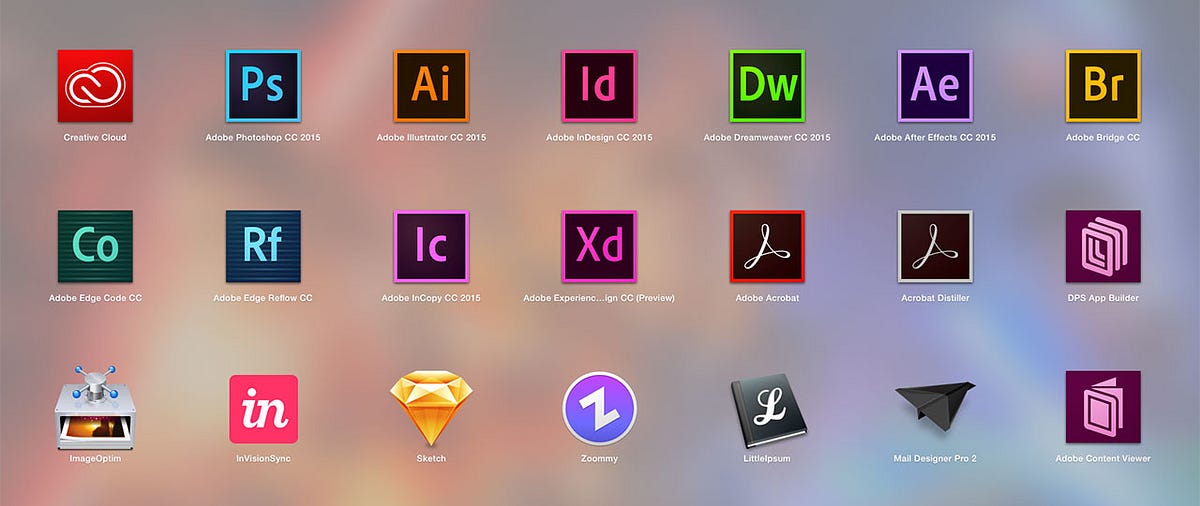Screen dimensions: 1200x506
Task: Click the 'Adobe Edge Code CC' label
Action: point(95,298)
